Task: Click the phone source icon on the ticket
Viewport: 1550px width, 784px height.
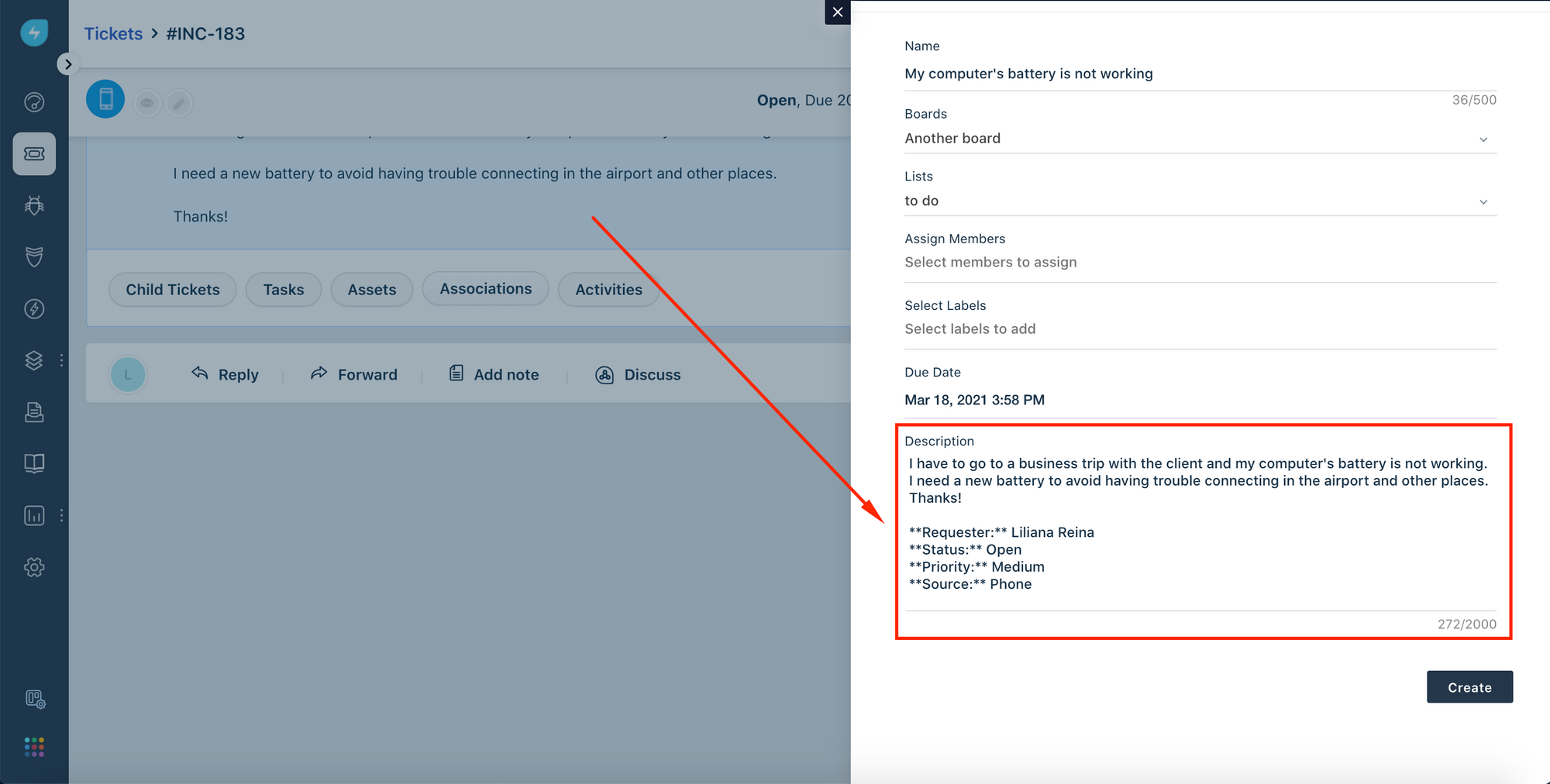Action: coord(105,99)
